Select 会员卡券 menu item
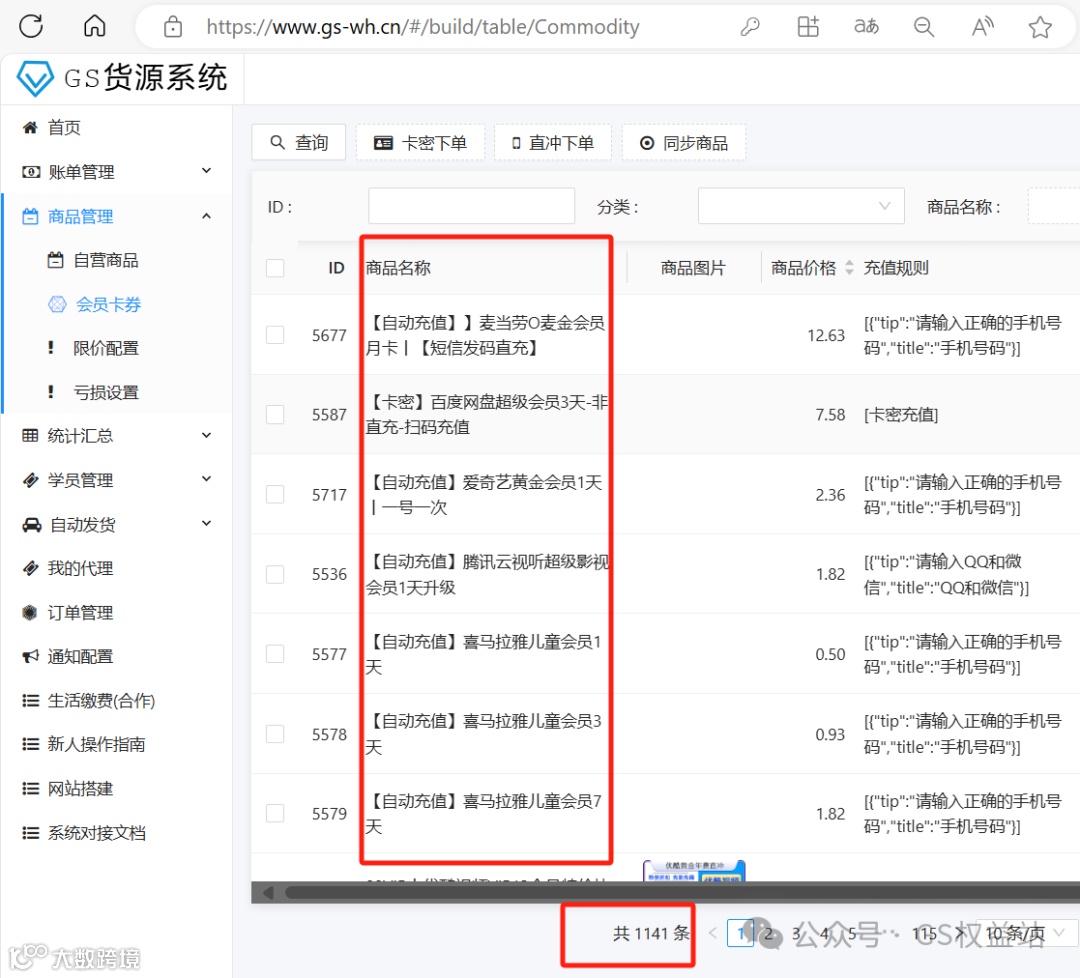The width and height of the screenshot is (1080, 978). coord(108,304)
